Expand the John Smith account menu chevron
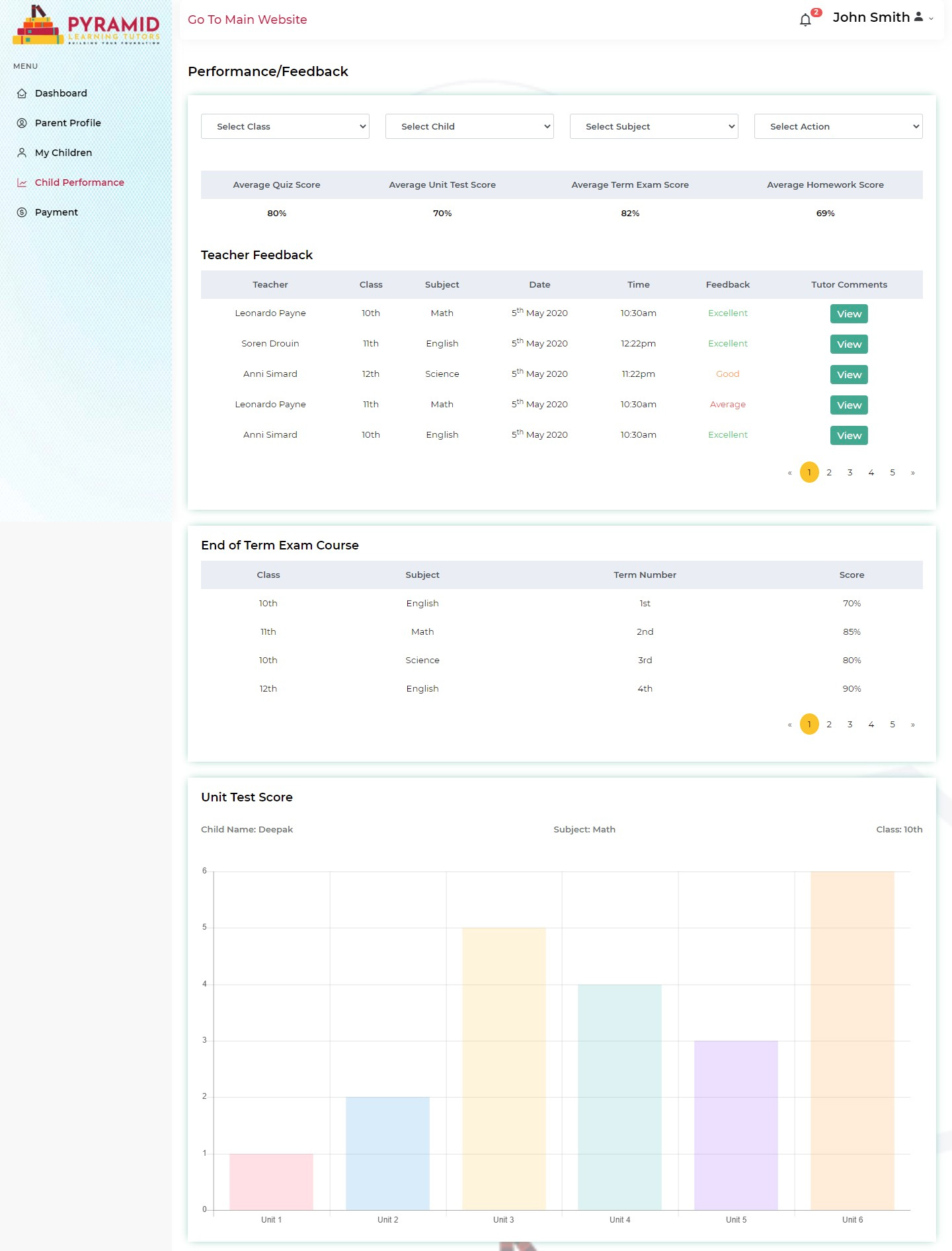Viewport: 952px width, 1251px height. (931, 19)
